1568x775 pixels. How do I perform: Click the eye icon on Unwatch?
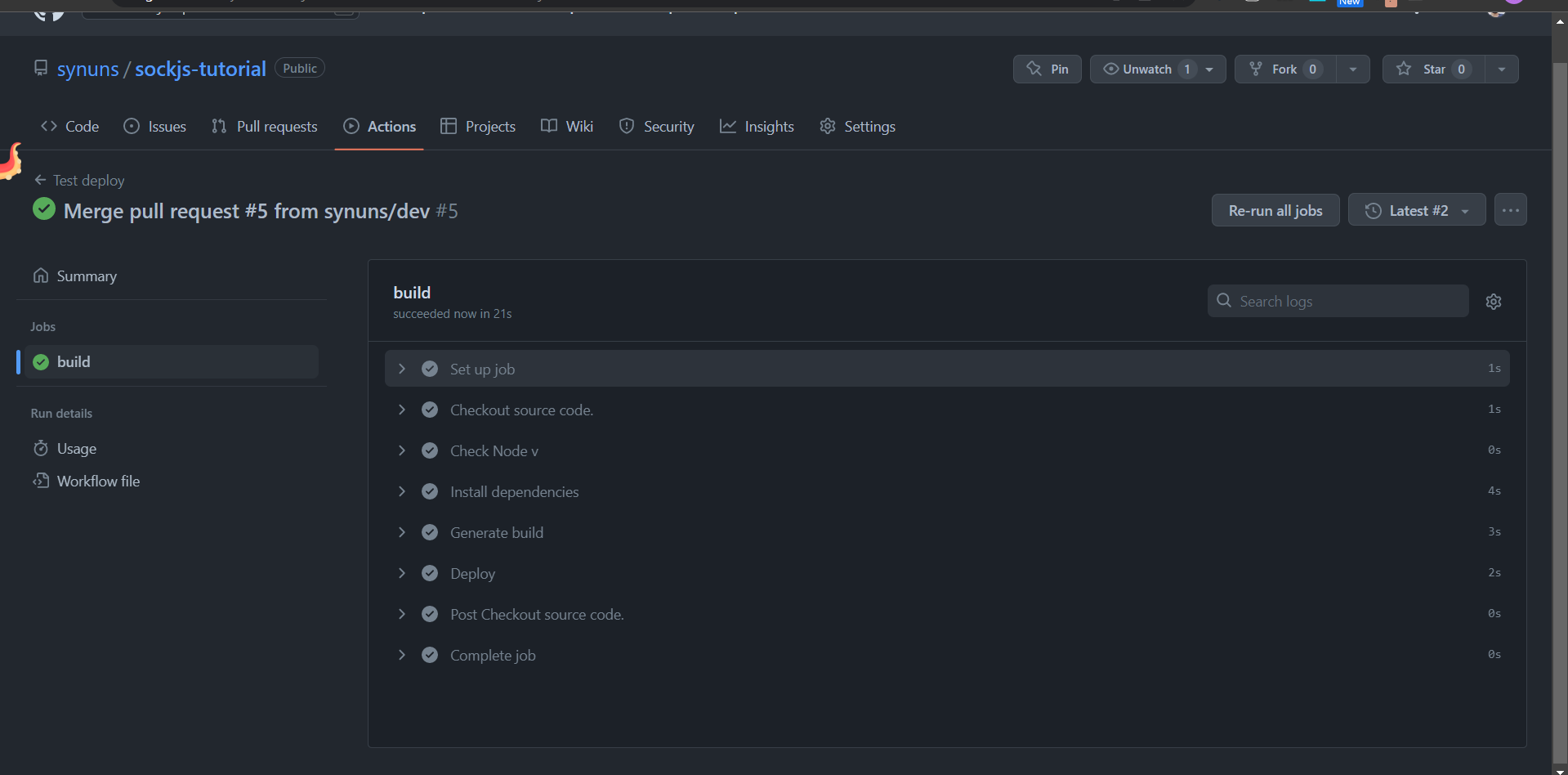click(1111, 69)
